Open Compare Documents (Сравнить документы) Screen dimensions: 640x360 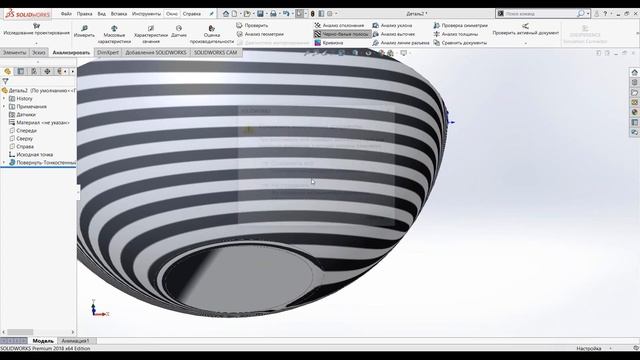pos(460,42)
